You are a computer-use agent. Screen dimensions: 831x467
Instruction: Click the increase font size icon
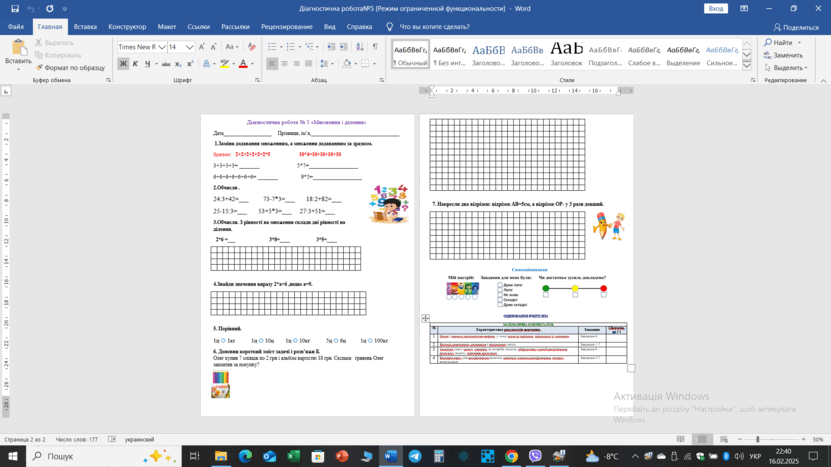[x=202, y=47]
